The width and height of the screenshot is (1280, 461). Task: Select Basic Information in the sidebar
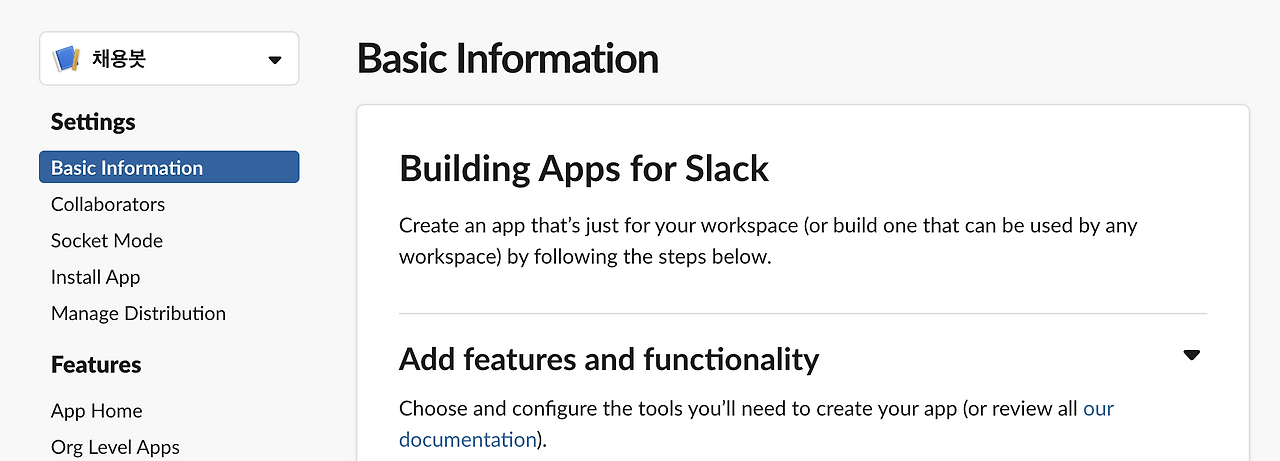tap(127, 168)
